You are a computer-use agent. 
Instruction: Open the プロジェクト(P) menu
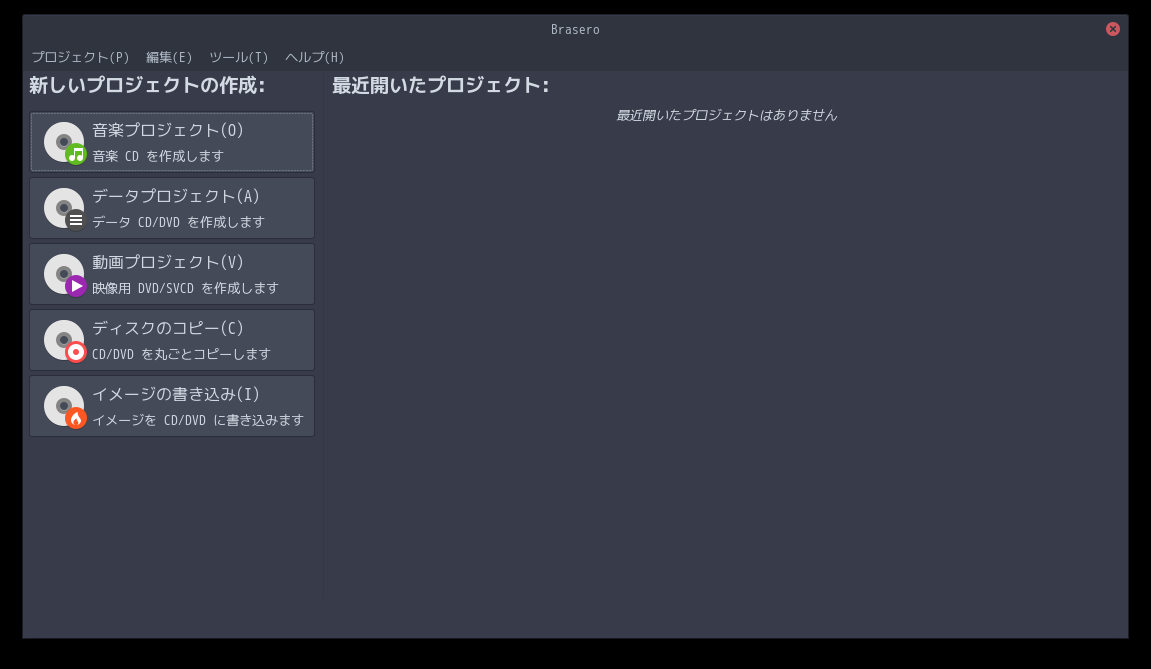click(x=80, y=57)
